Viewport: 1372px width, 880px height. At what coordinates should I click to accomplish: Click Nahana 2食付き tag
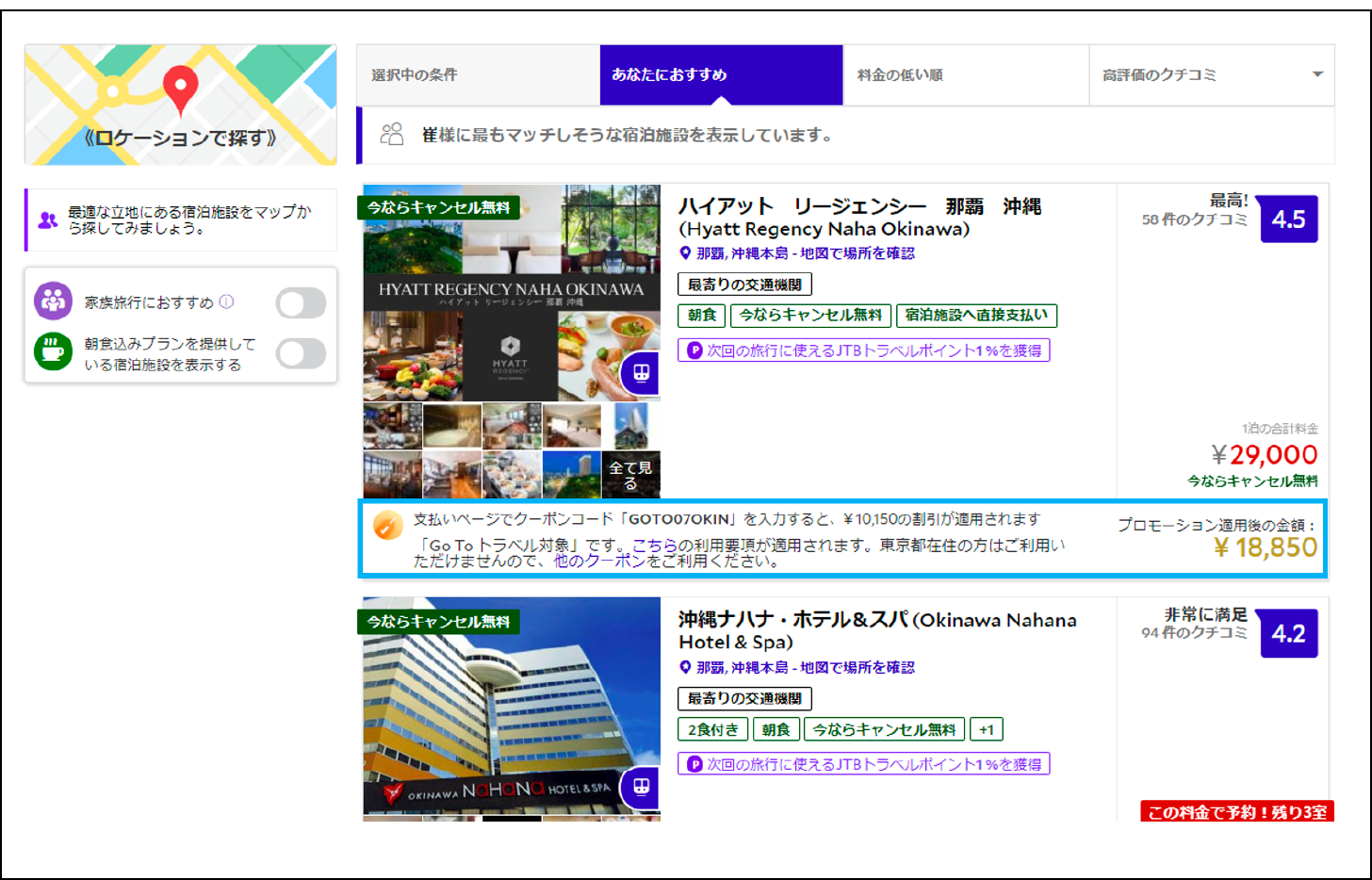713,729
